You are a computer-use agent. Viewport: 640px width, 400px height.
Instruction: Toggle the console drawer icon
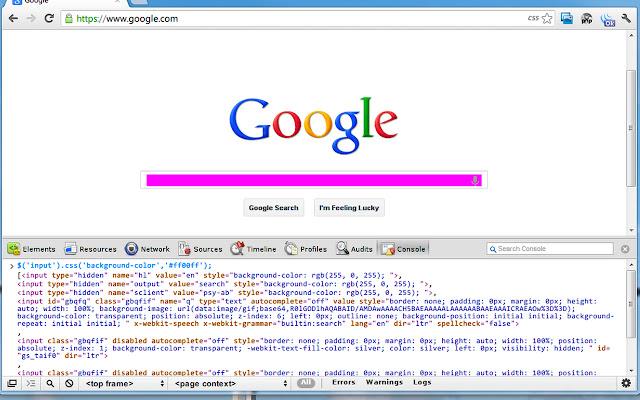tap(31, 383)
